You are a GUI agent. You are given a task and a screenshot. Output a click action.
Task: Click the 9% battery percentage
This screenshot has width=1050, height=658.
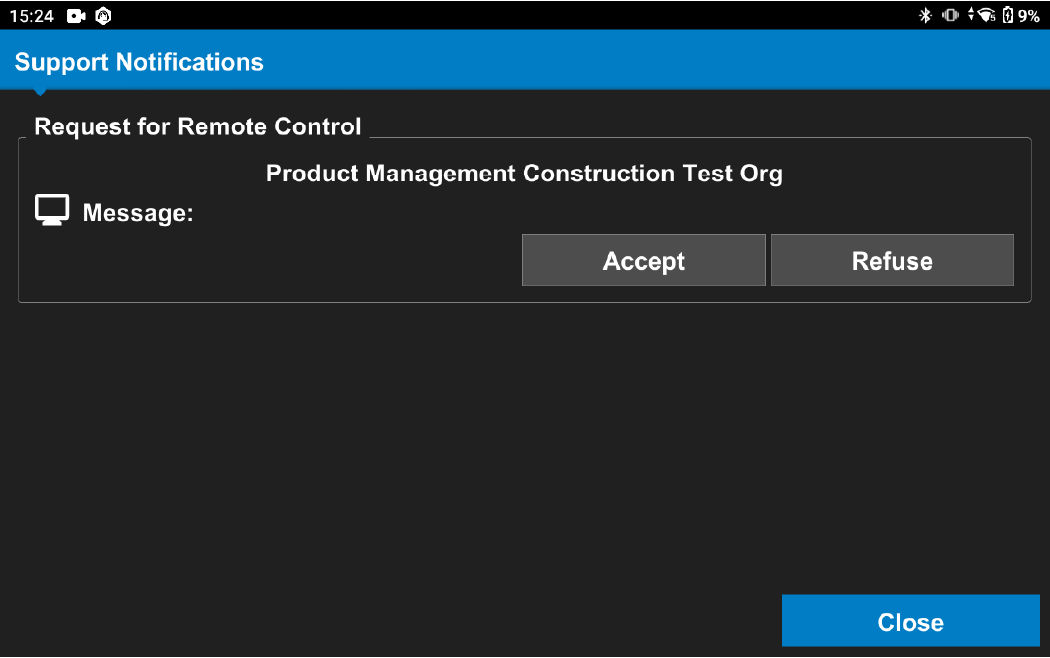tap(1029, 15)
